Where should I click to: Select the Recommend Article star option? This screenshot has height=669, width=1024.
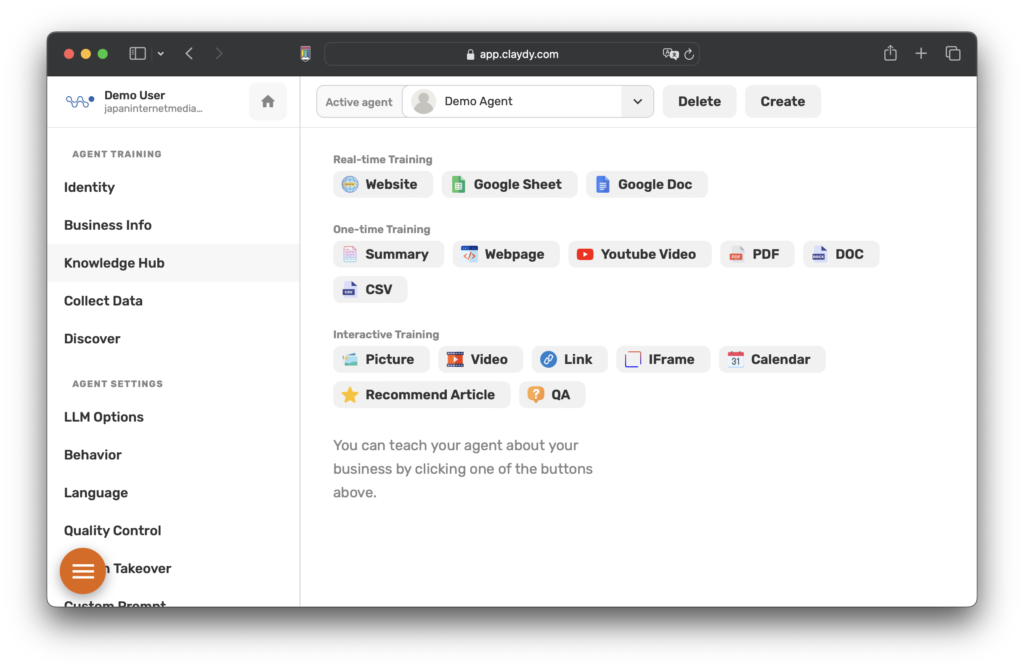[x=421, y=395]
